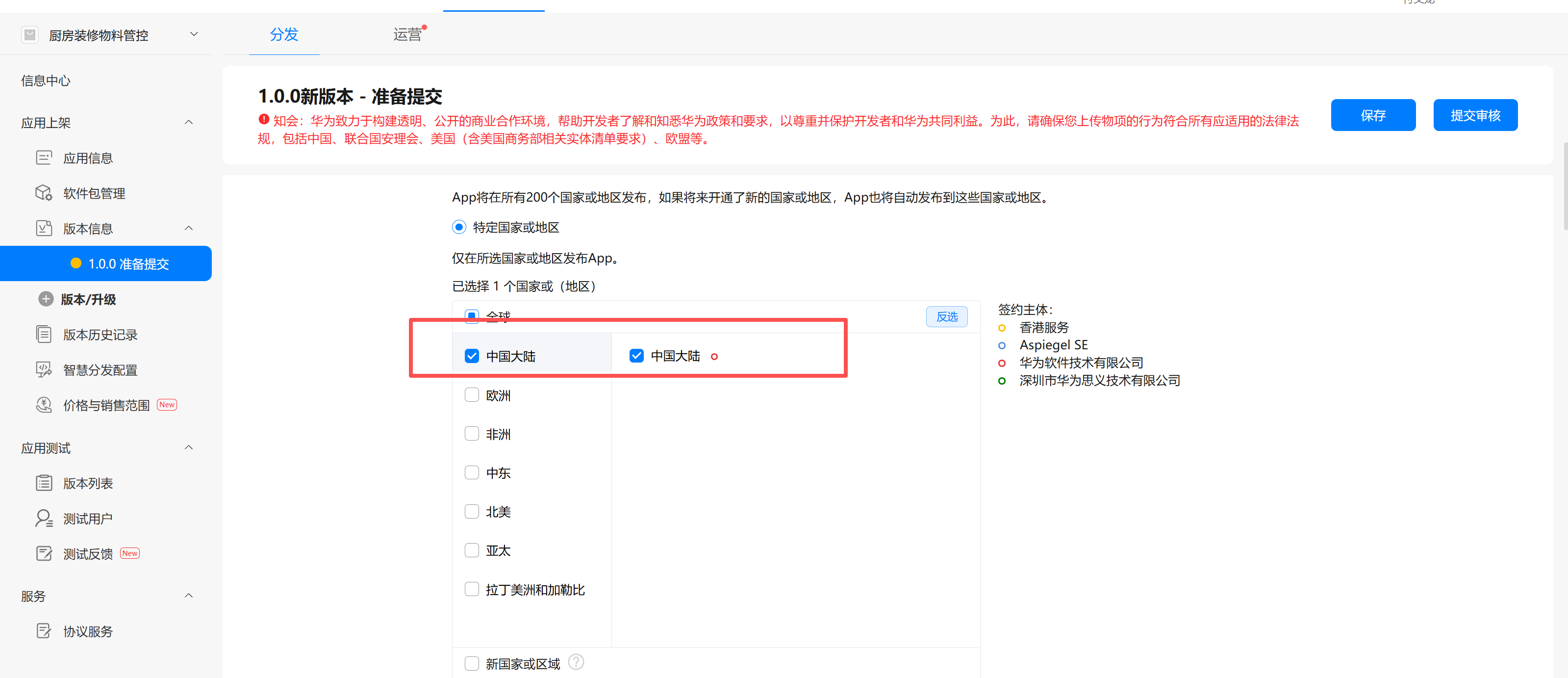The image size is (1568, 678).
Task: Click the 已选择 1 个国家或（地区）text
Action: pos(524,286)
